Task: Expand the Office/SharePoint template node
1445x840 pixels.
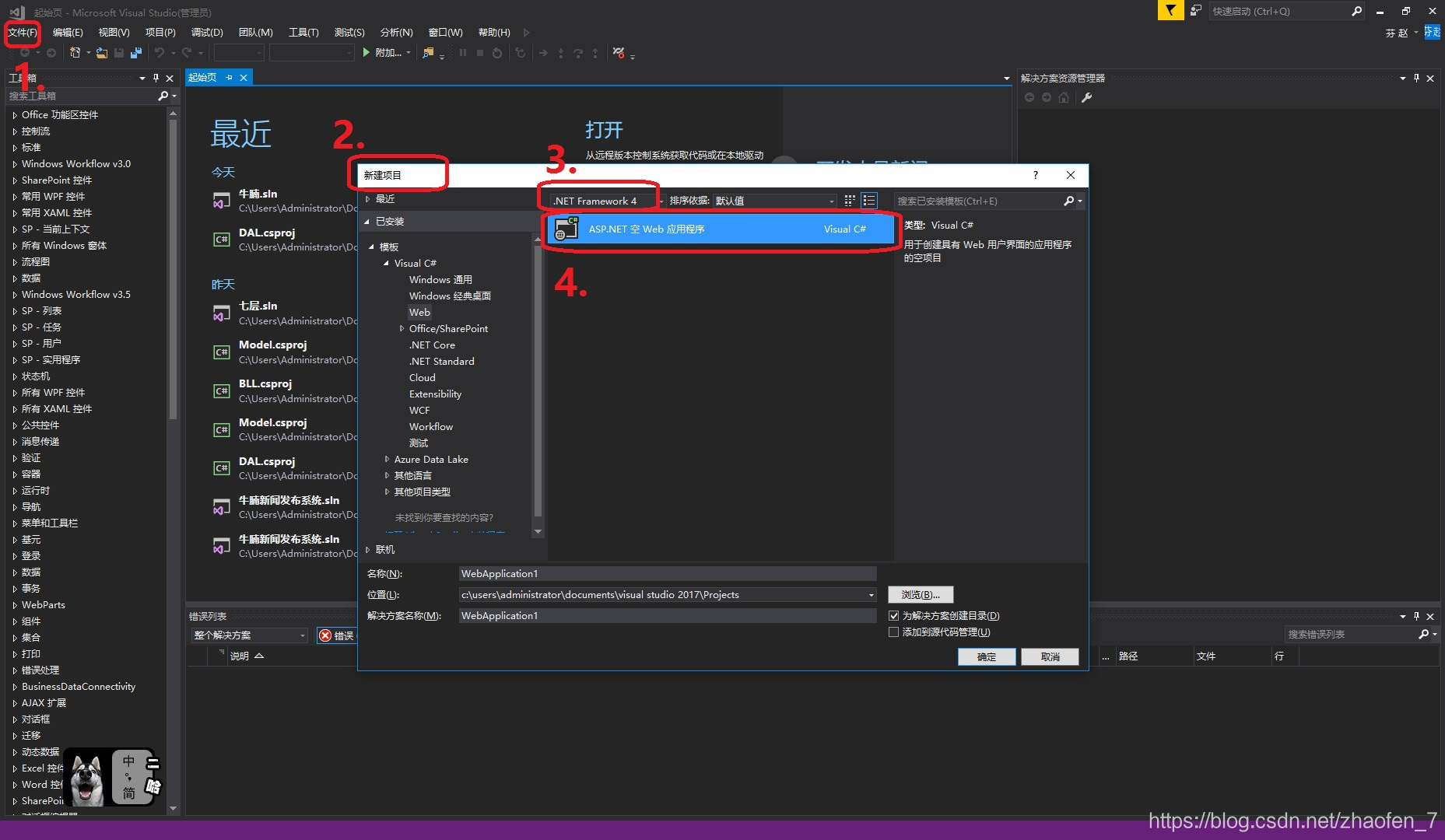Action: 402,328
